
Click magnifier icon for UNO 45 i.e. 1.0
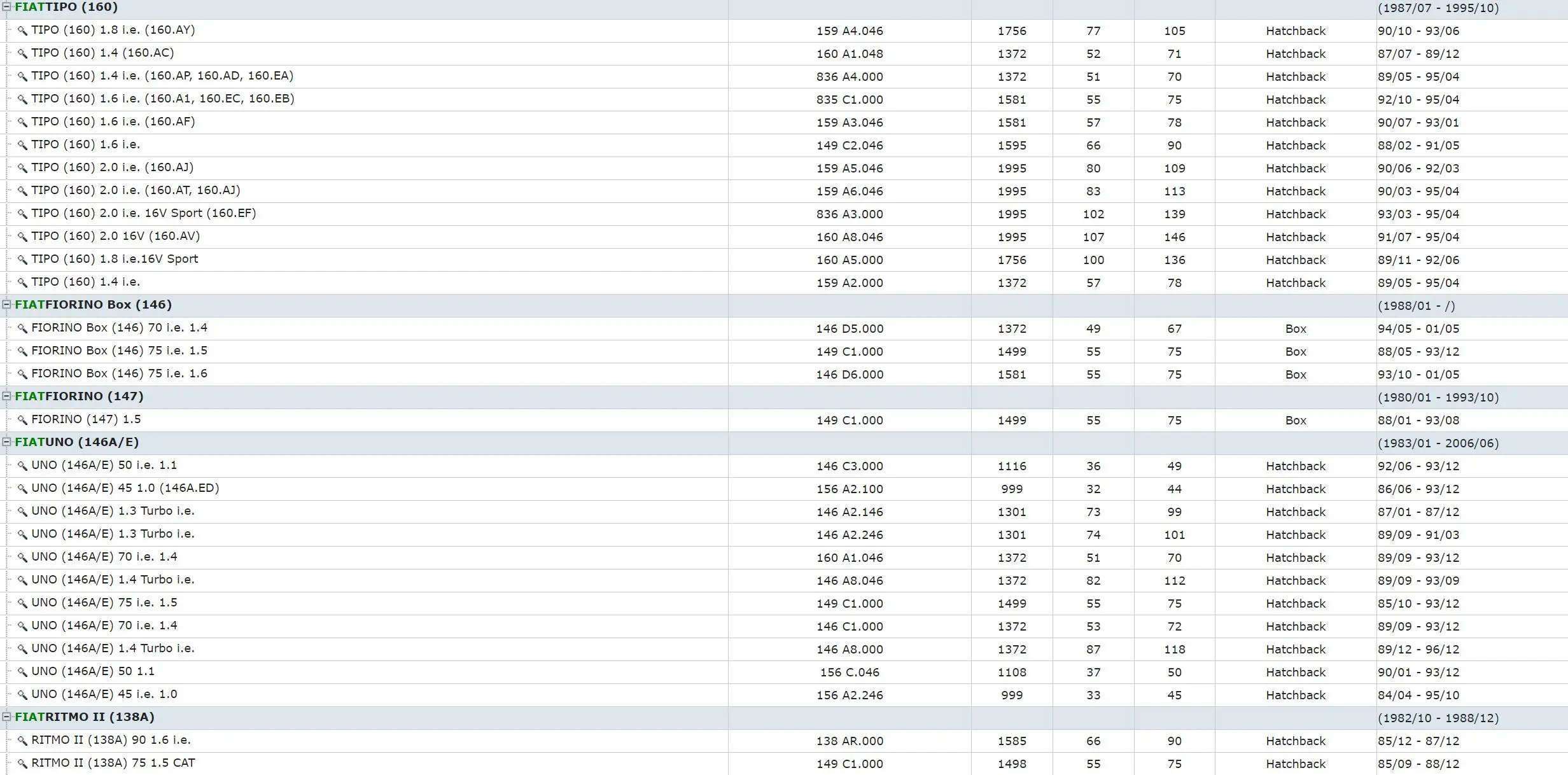click(22, 695)
